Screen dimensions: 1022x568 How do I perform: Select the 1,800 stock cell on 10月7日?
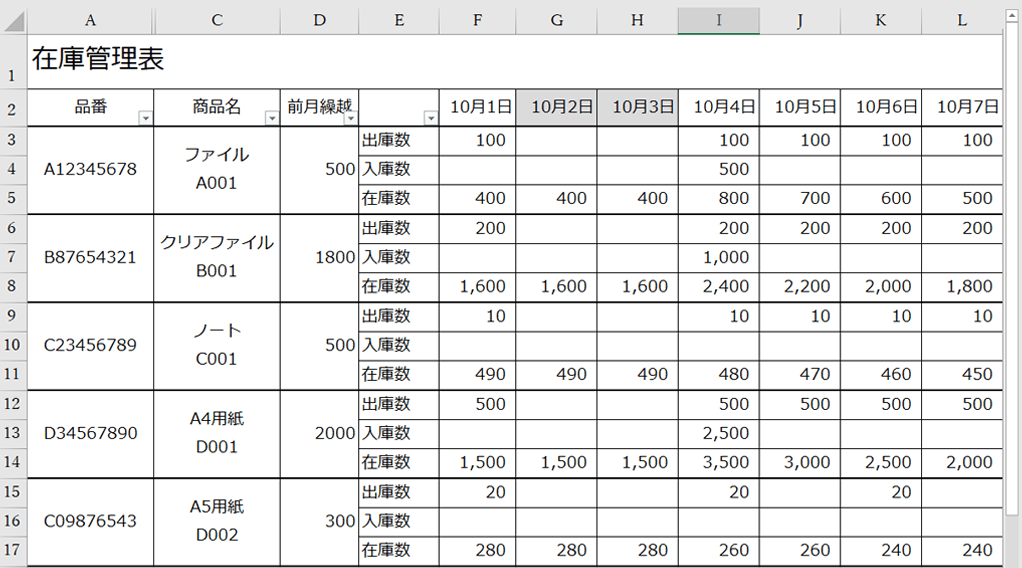962,287
